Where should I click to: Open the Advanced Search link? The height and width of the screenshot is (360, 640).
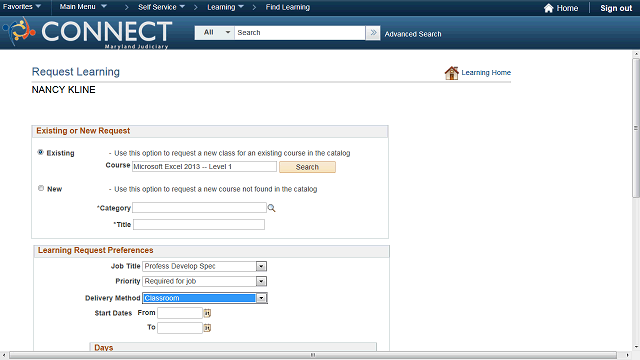coord(413,34)
